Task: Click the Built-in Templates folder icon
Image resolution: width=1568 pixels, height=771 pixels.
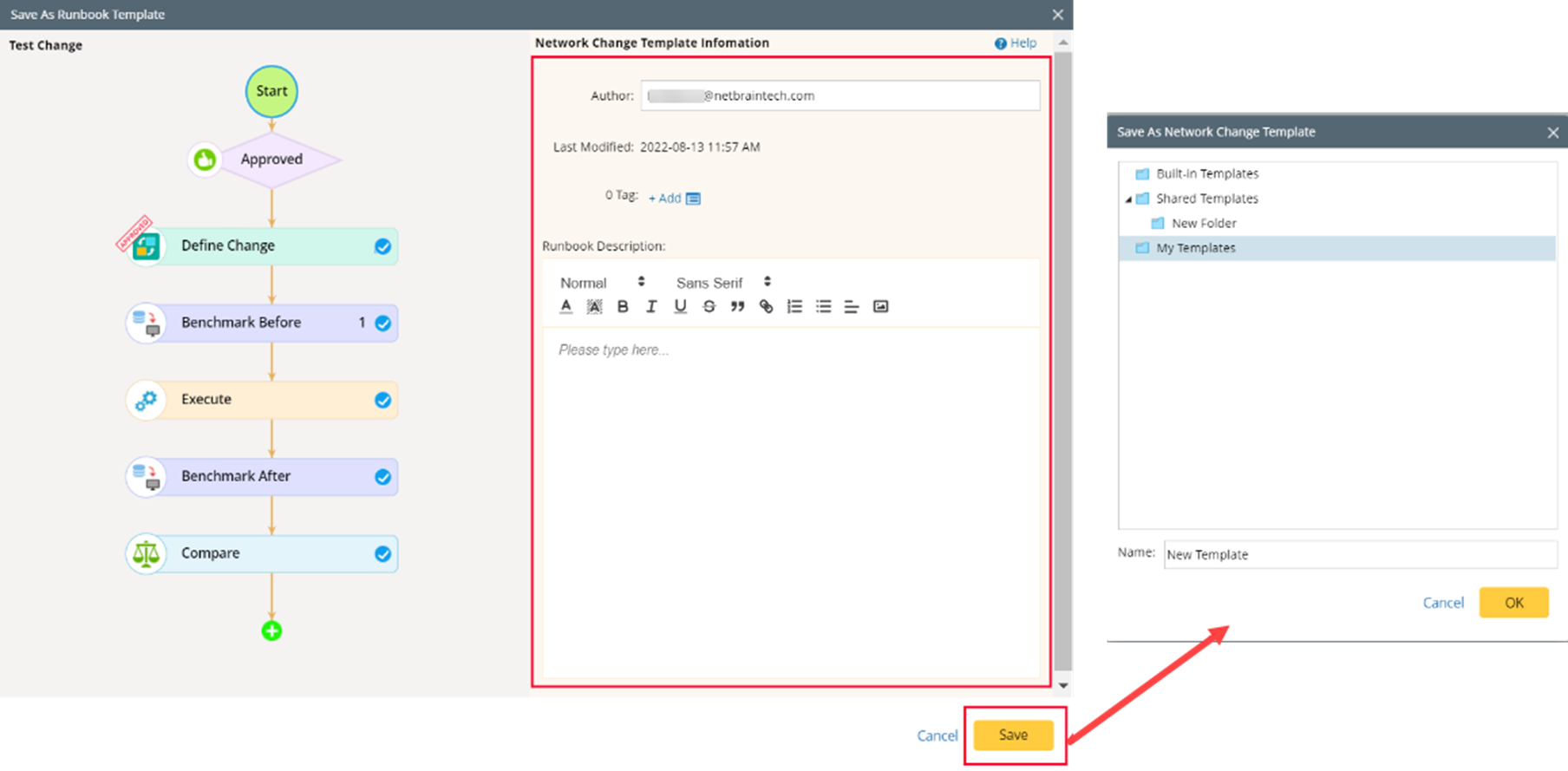Action: [x=1142, y=173]
